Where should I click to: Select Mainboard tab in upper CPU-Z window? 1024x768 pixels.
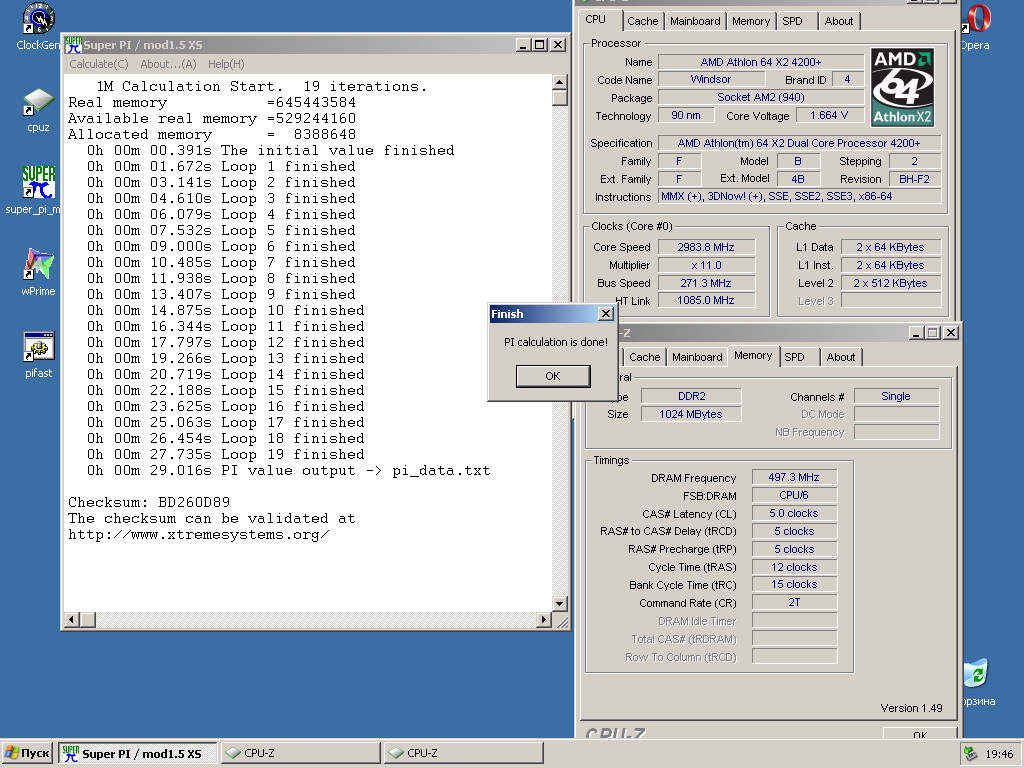tap(695, 21)
